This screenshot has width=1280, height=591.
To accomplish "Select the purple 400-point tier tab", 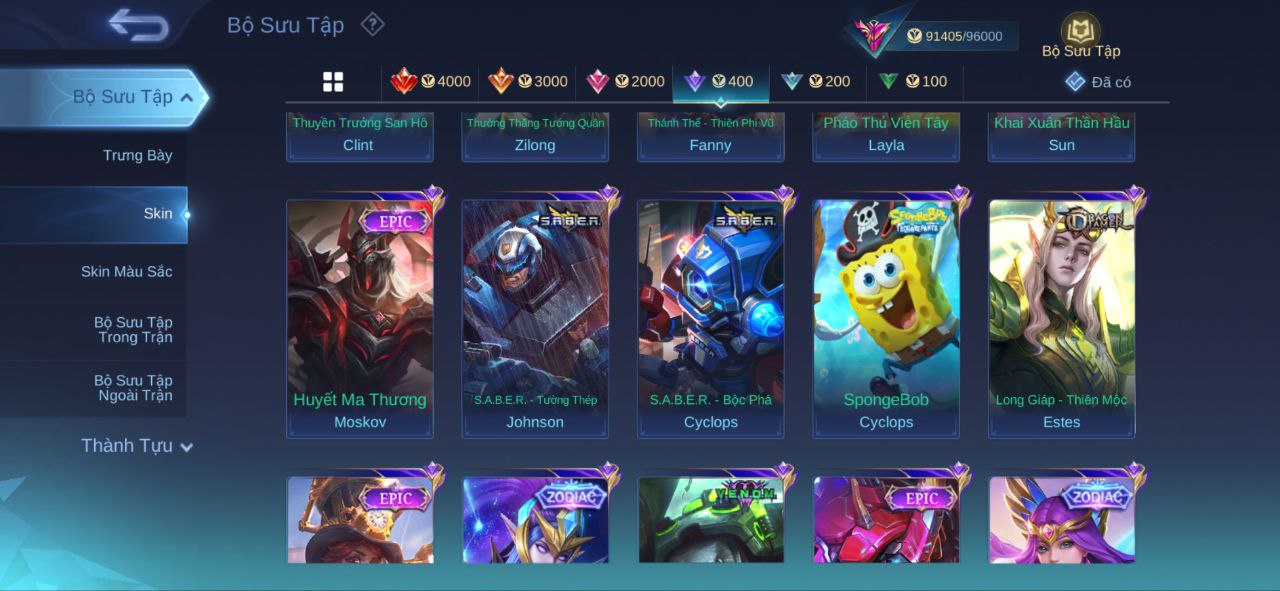I will pos(721,82).
